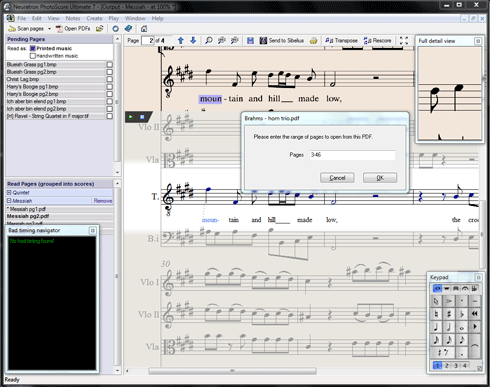Toggle the Full detail view panel button
Viewport: 490px width, 387px height.
(x=478, y=41)
